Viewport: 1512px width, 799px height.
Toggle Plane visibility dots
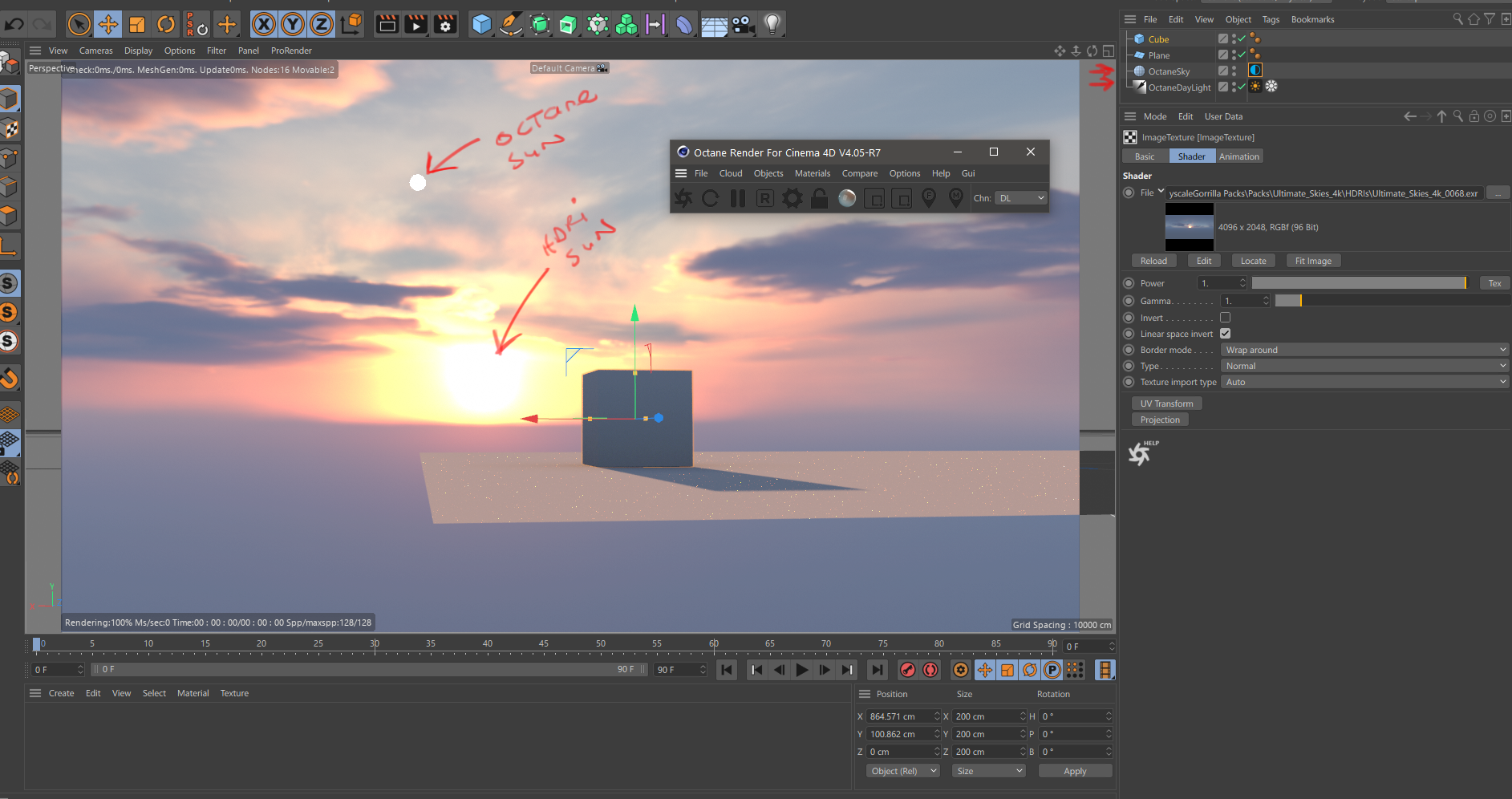(1234, 55)
